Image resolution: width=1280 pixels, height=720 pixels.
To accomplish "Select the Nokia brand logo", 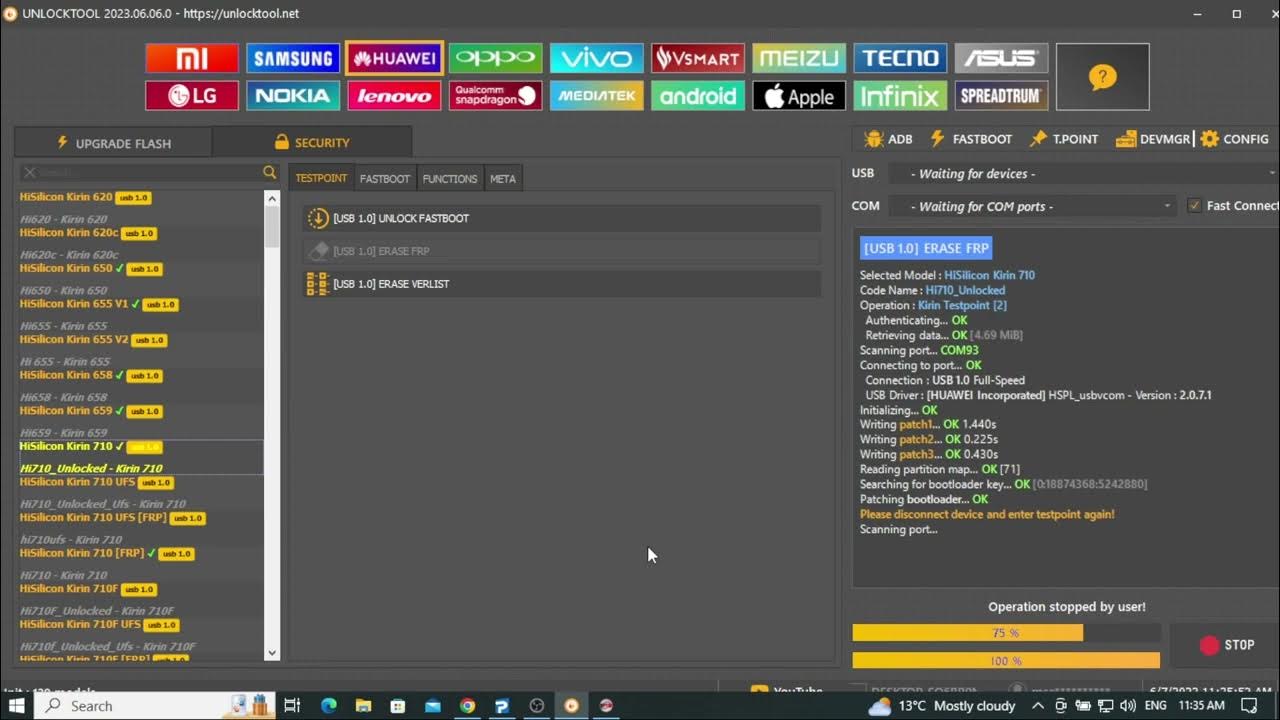I will tap(293, 96).
